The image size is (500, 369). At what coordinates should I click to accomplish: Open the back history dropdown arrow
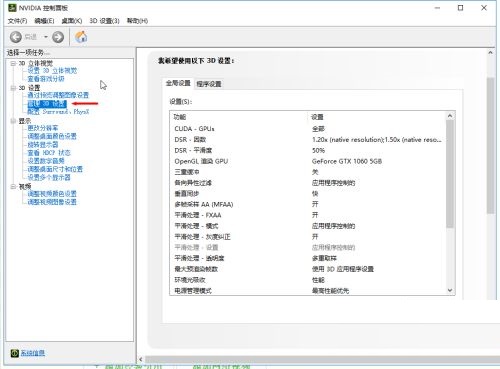tap(46, 37)
